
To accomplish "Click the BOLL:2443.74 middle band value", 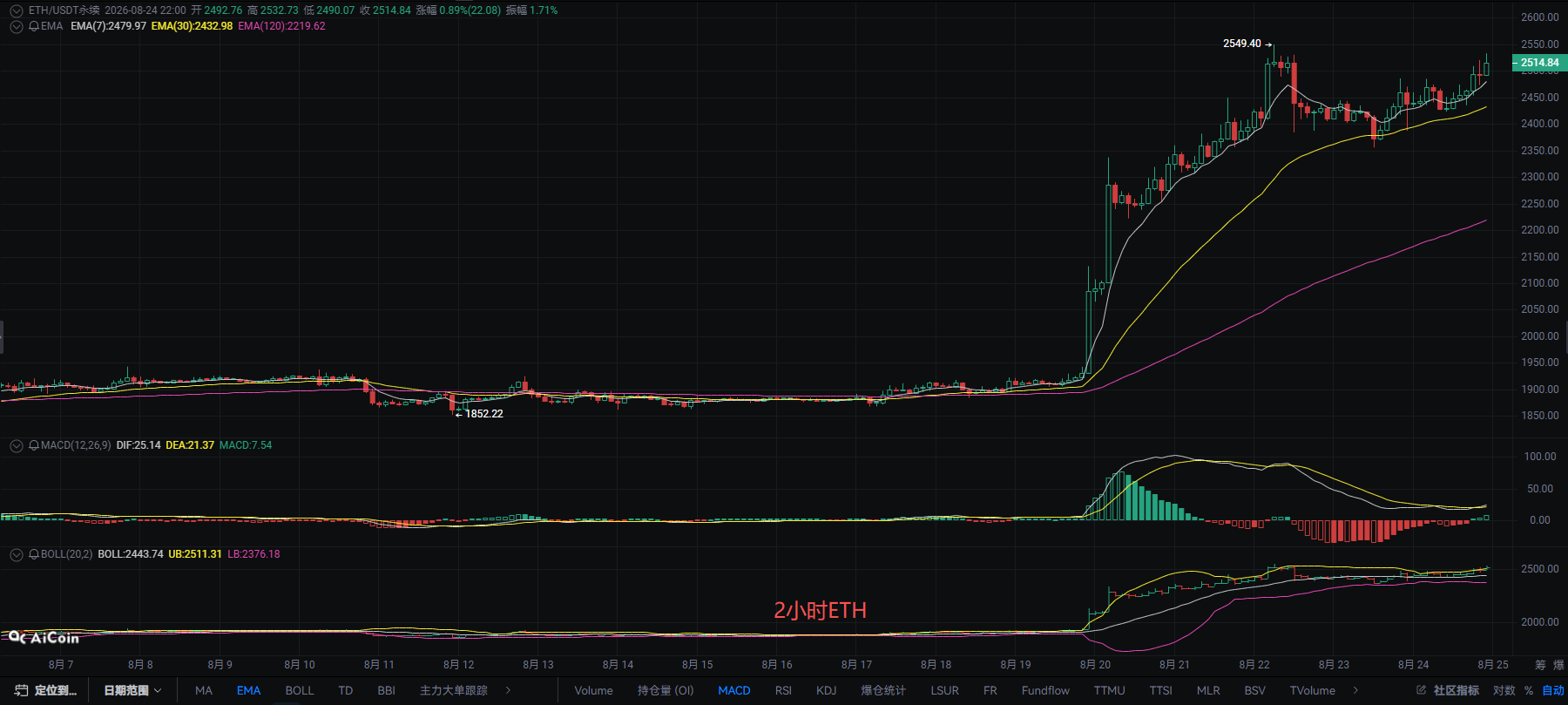I will [x=131, y=554].
